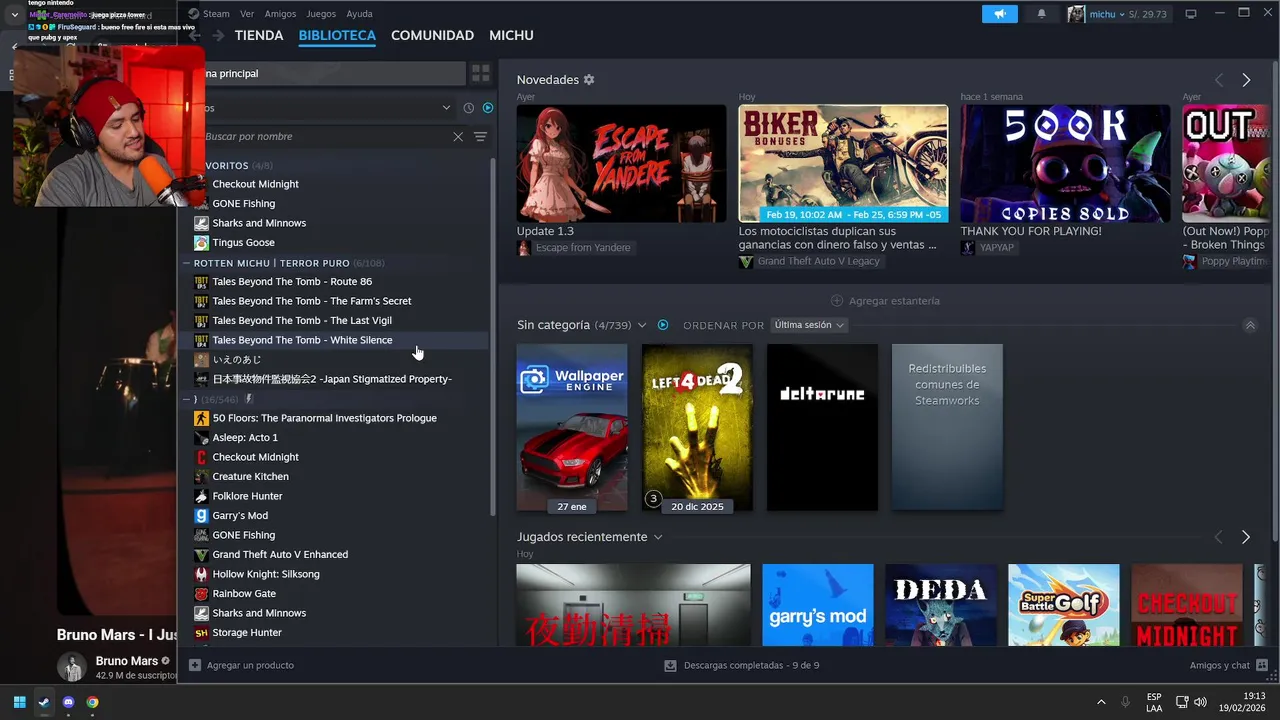Expand the sidebar category filter dropdown
1280x720 pixels.
[446, 108]
